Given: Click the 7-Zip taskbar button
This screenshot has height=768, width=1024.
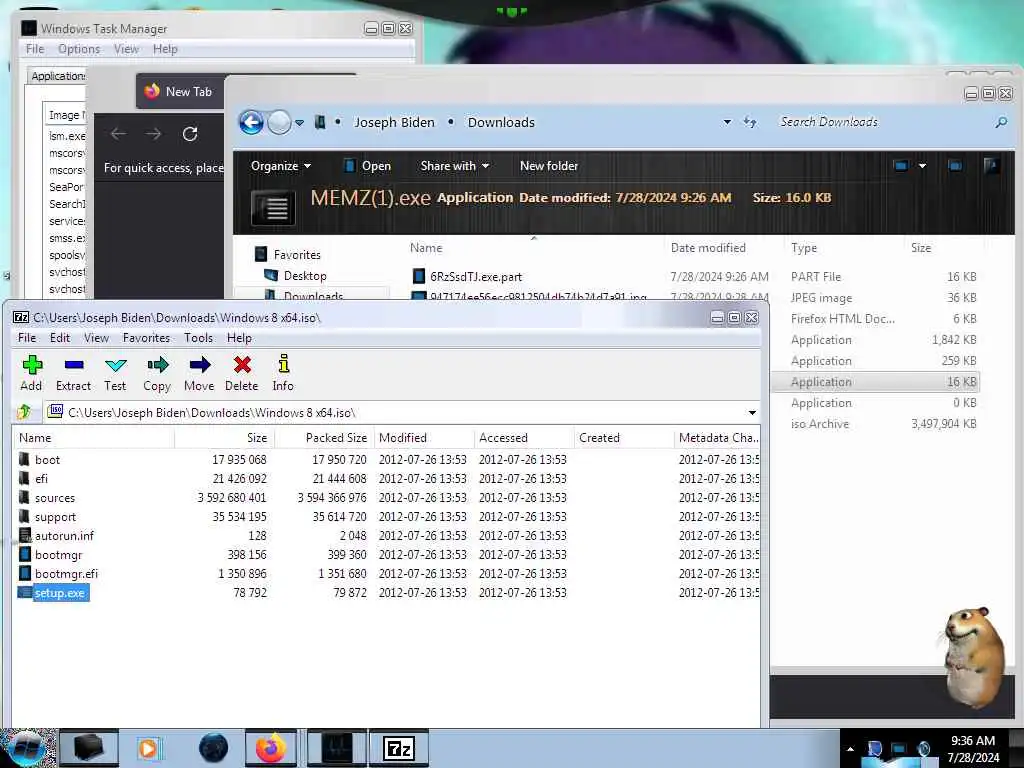Looking at the screenshot, I should pyautogui.click(x=399, y=748).
